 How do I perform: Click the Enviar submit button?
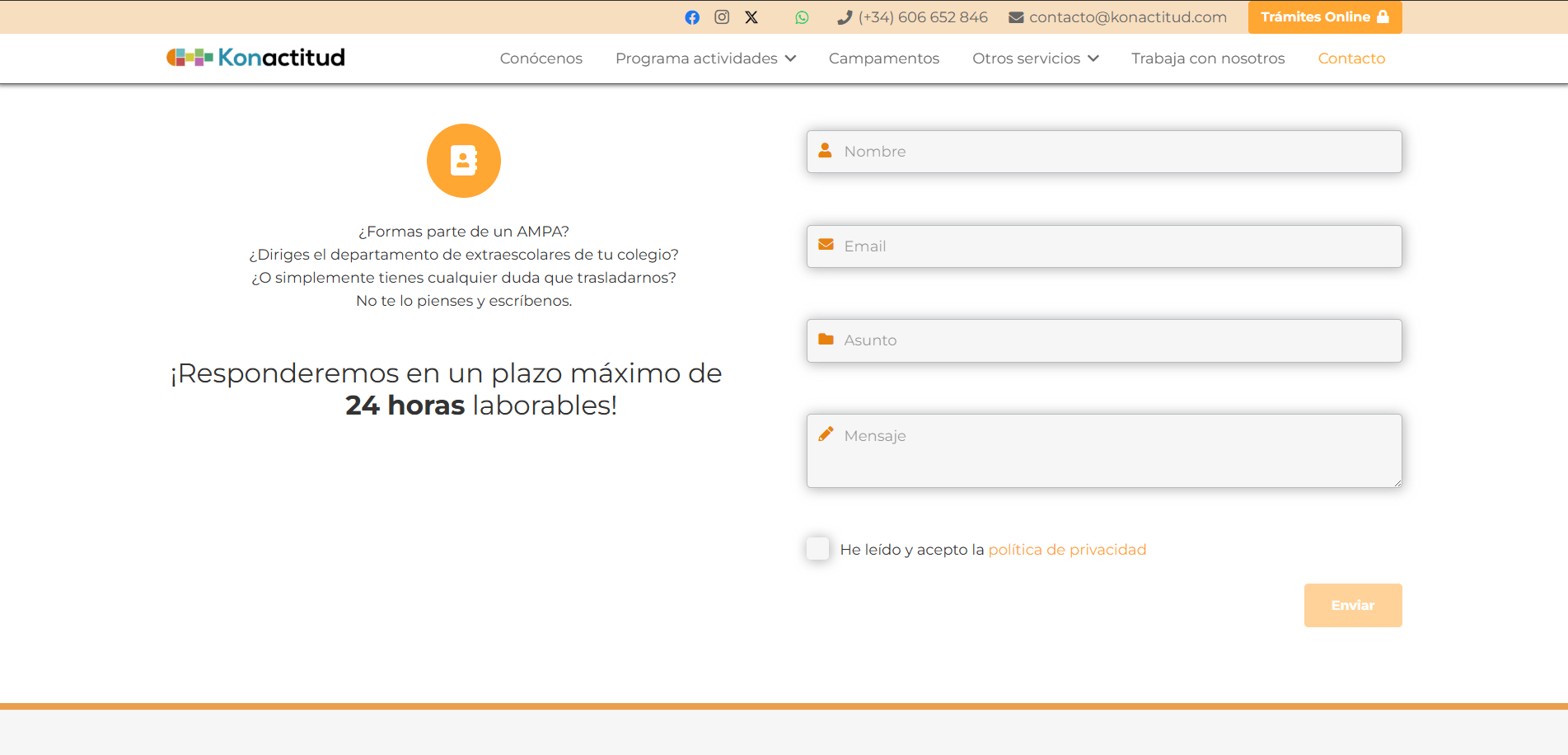pos(1352,605)
